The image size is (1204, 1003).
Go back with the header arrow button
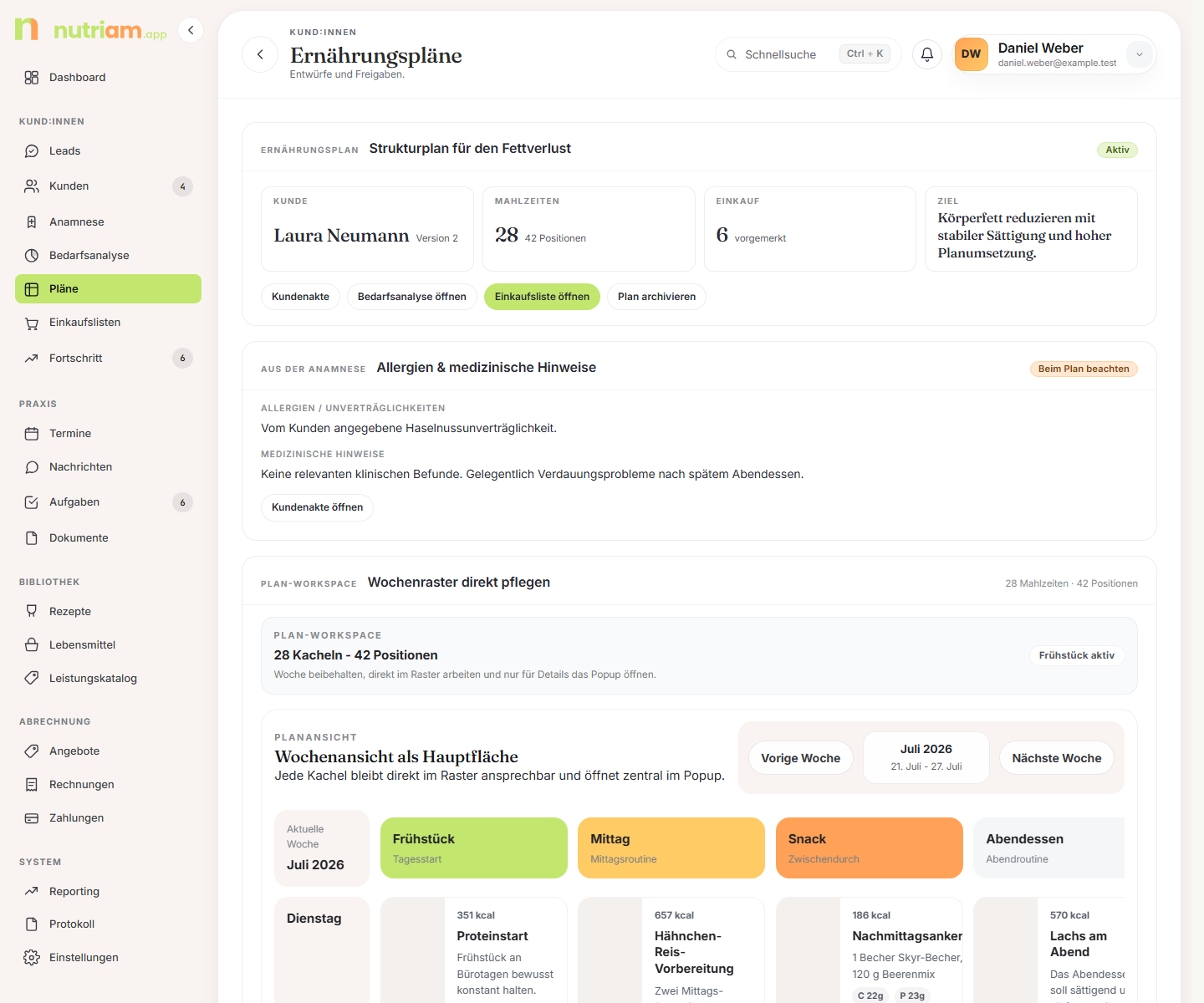click(x=260, y=54)
